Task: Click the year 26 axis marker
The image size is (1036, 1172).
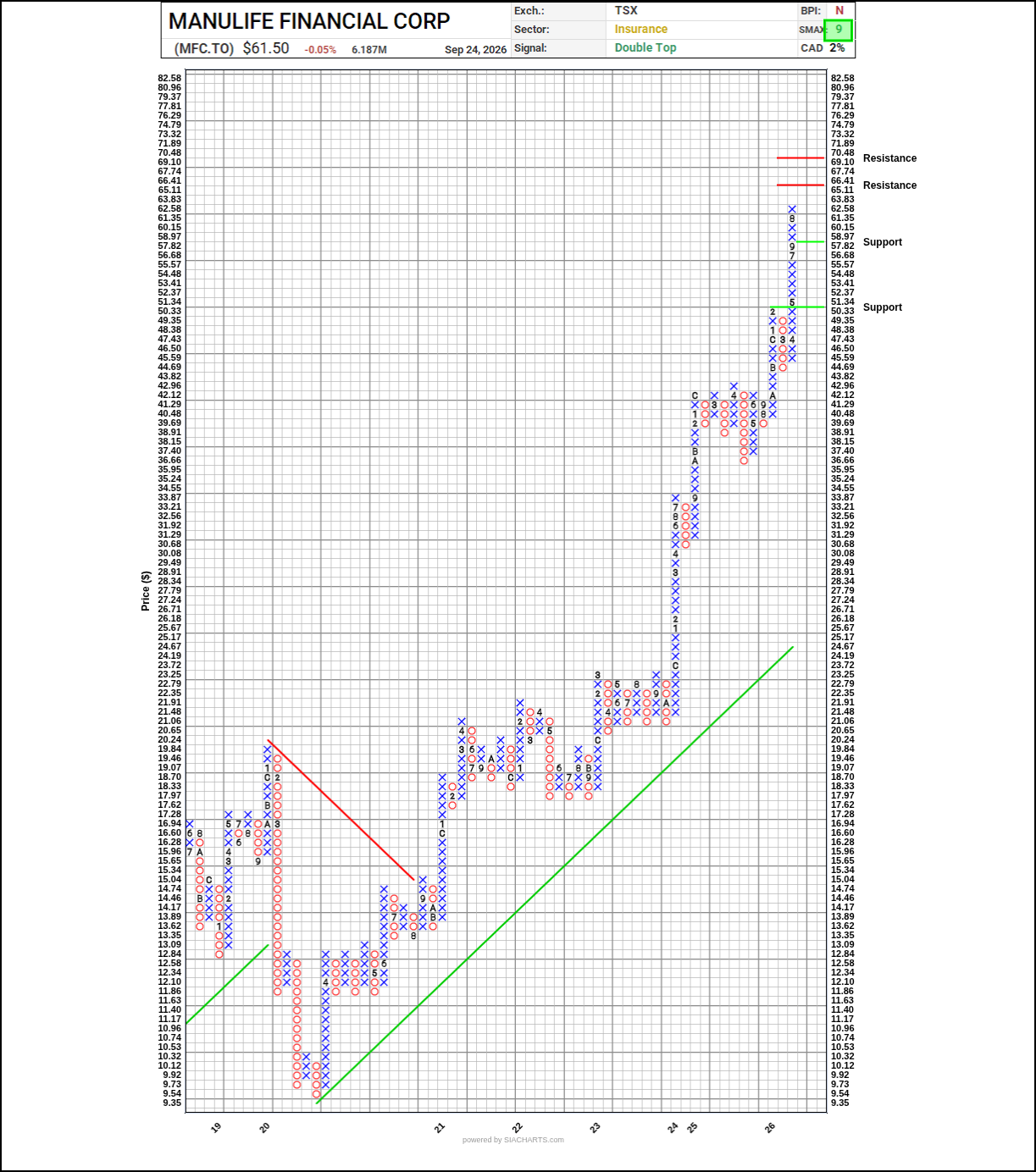Action: 770,1127
